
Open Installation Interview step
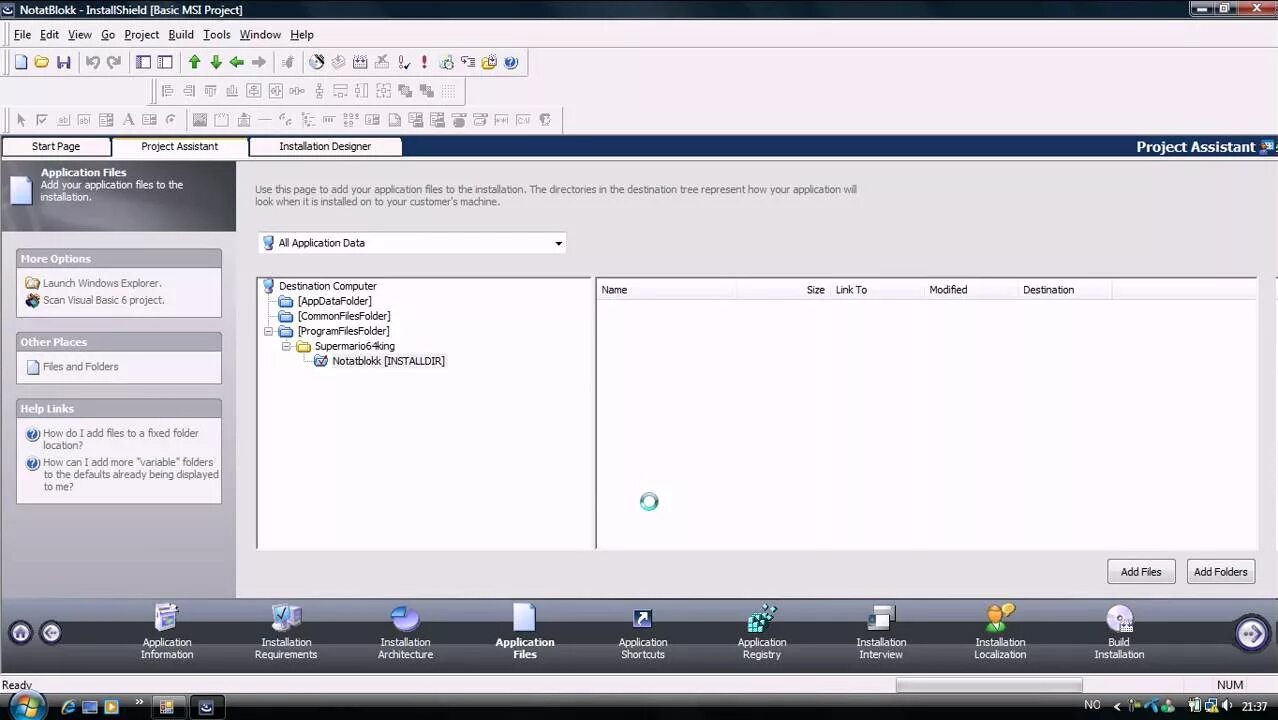click(881, 633)
